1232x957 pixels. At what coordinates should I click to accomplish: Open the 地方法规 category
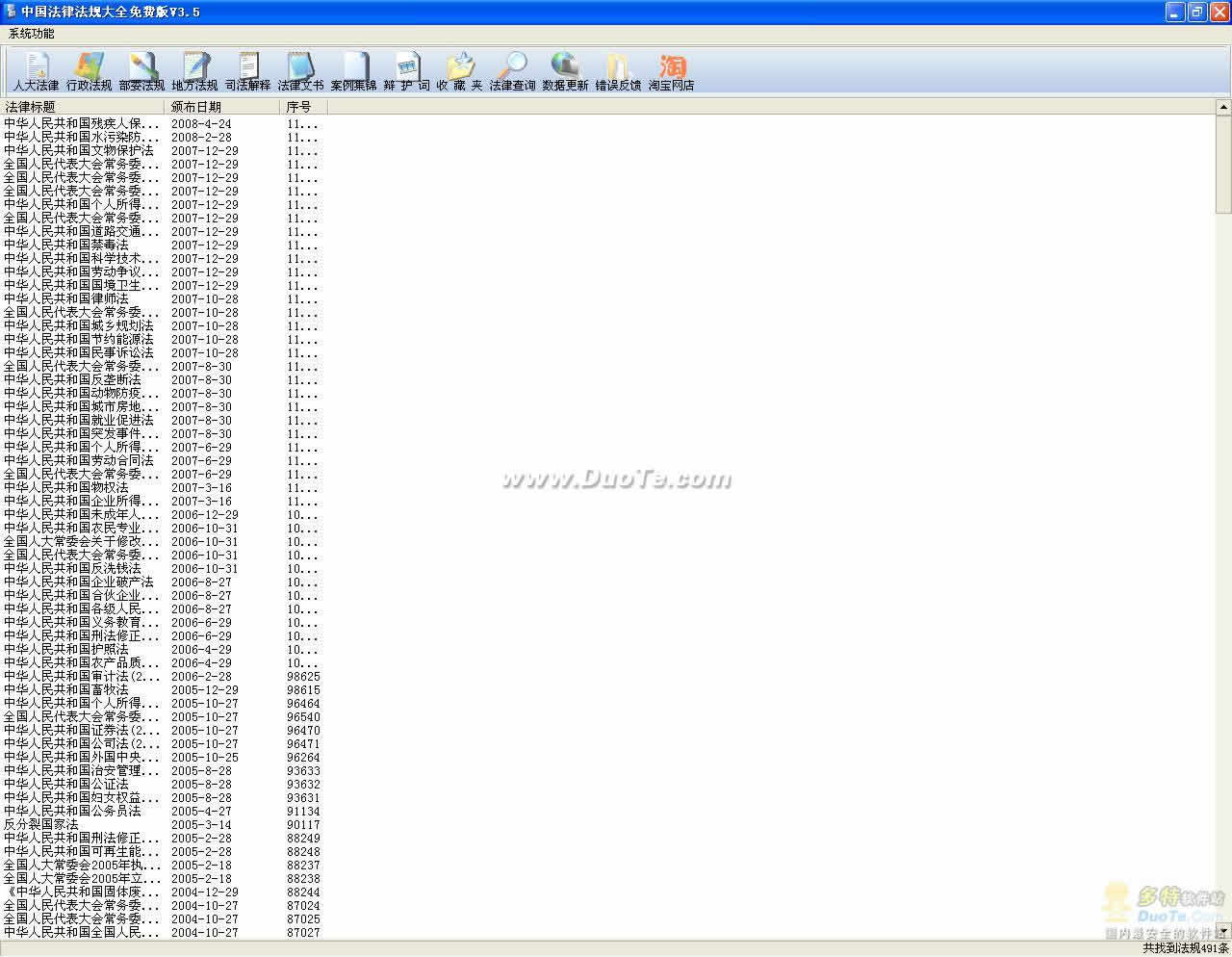194,72
